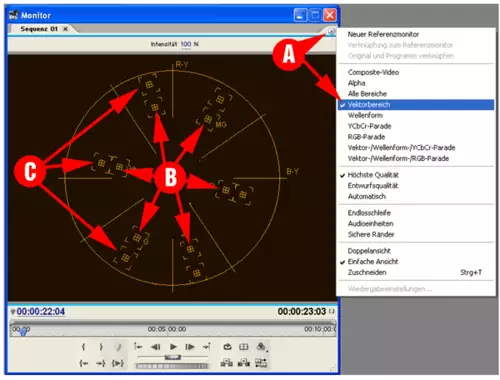Expand the triangle beside current timecode
Screen dimensions: 500x380
pyautogui.click(x=13, y=312)
